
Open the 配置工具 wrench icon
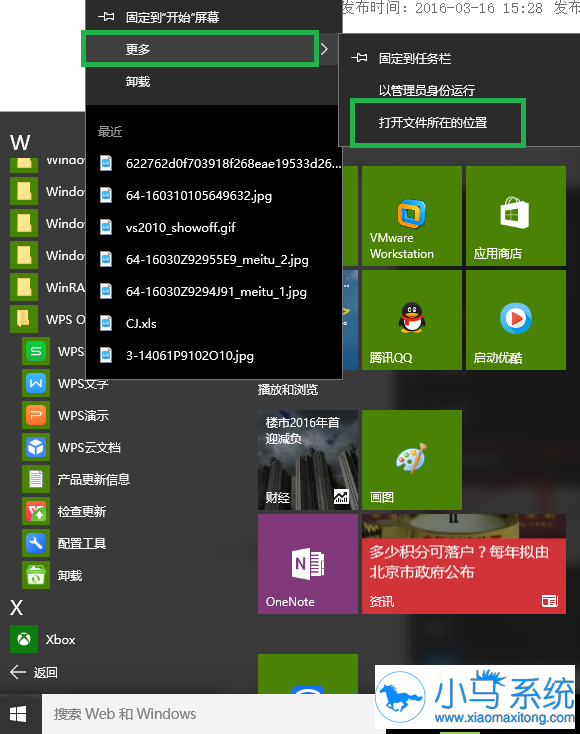click(x=36, y=543)
